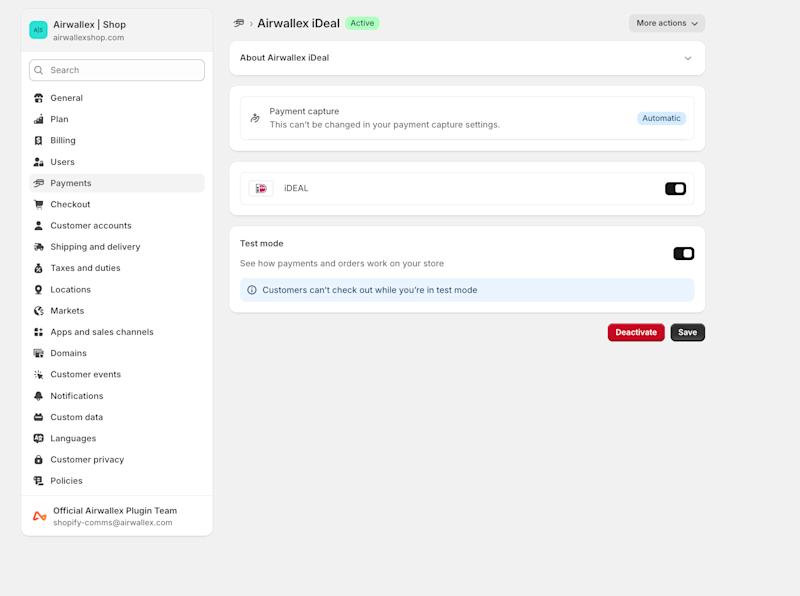Click the Checkout cart icon
This screenshot has width=800, height=596.
[38, 205]
